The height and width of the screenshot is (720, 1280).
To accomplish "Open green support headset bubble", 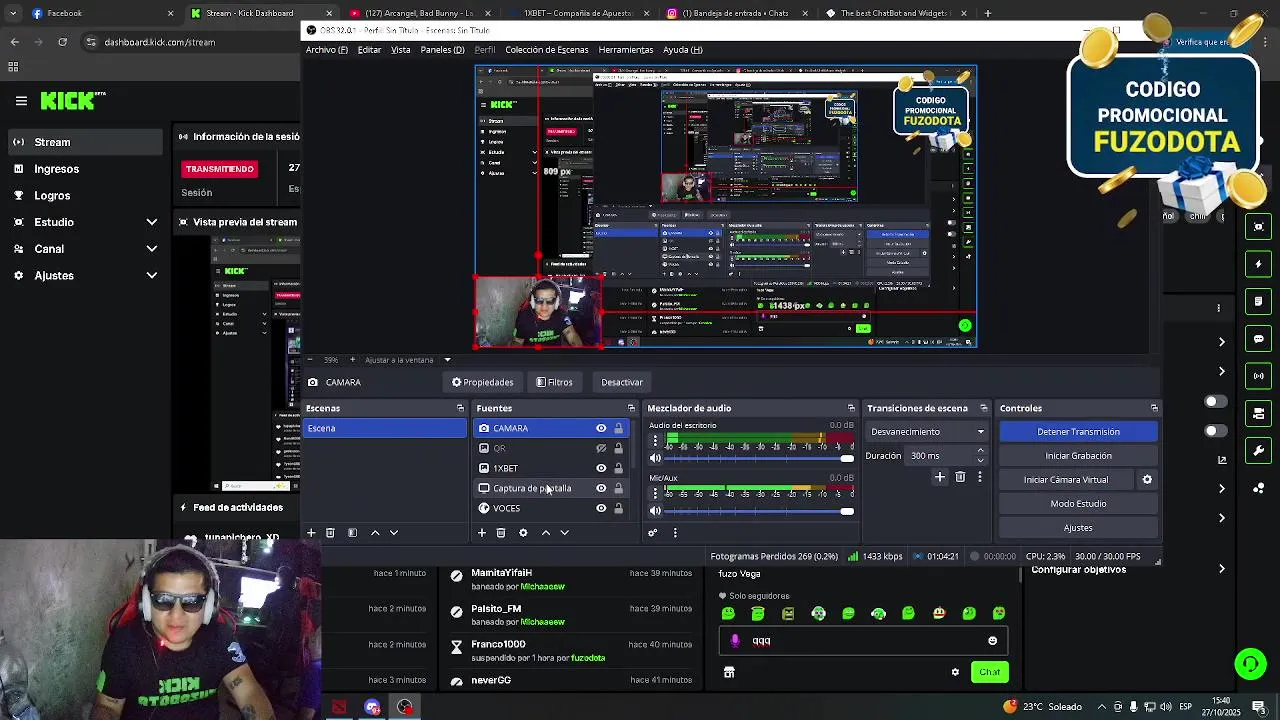I will [1249, 664].
